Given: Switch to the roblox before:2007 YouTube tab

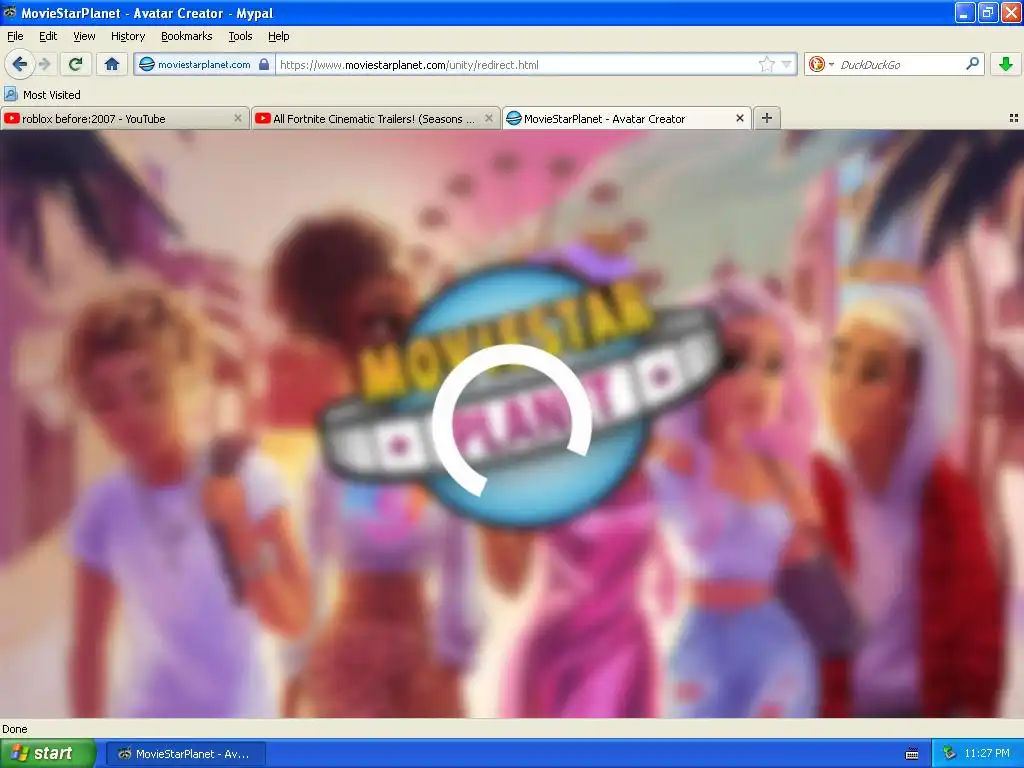Looking at the screenshot, I should [x=124, y=118].
